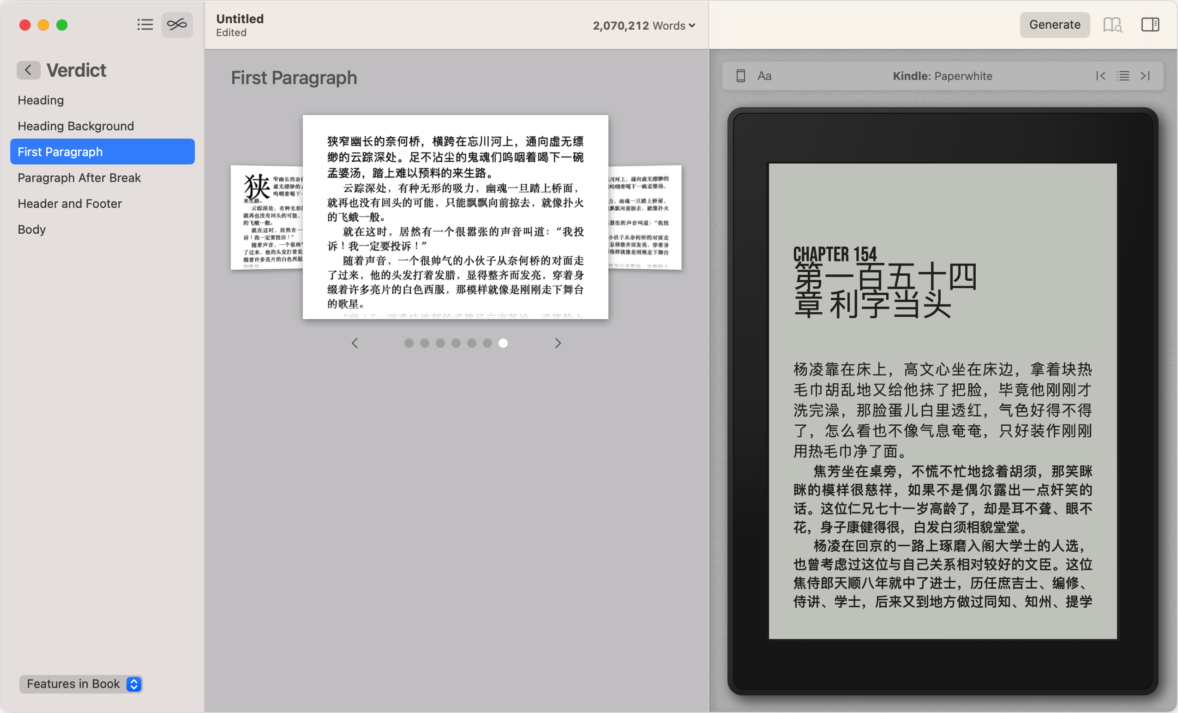Click the Kindle preview page showing Chapter 154
Image resolution: width=1178 pixels, height=713 pixels.
click(942, 401)
